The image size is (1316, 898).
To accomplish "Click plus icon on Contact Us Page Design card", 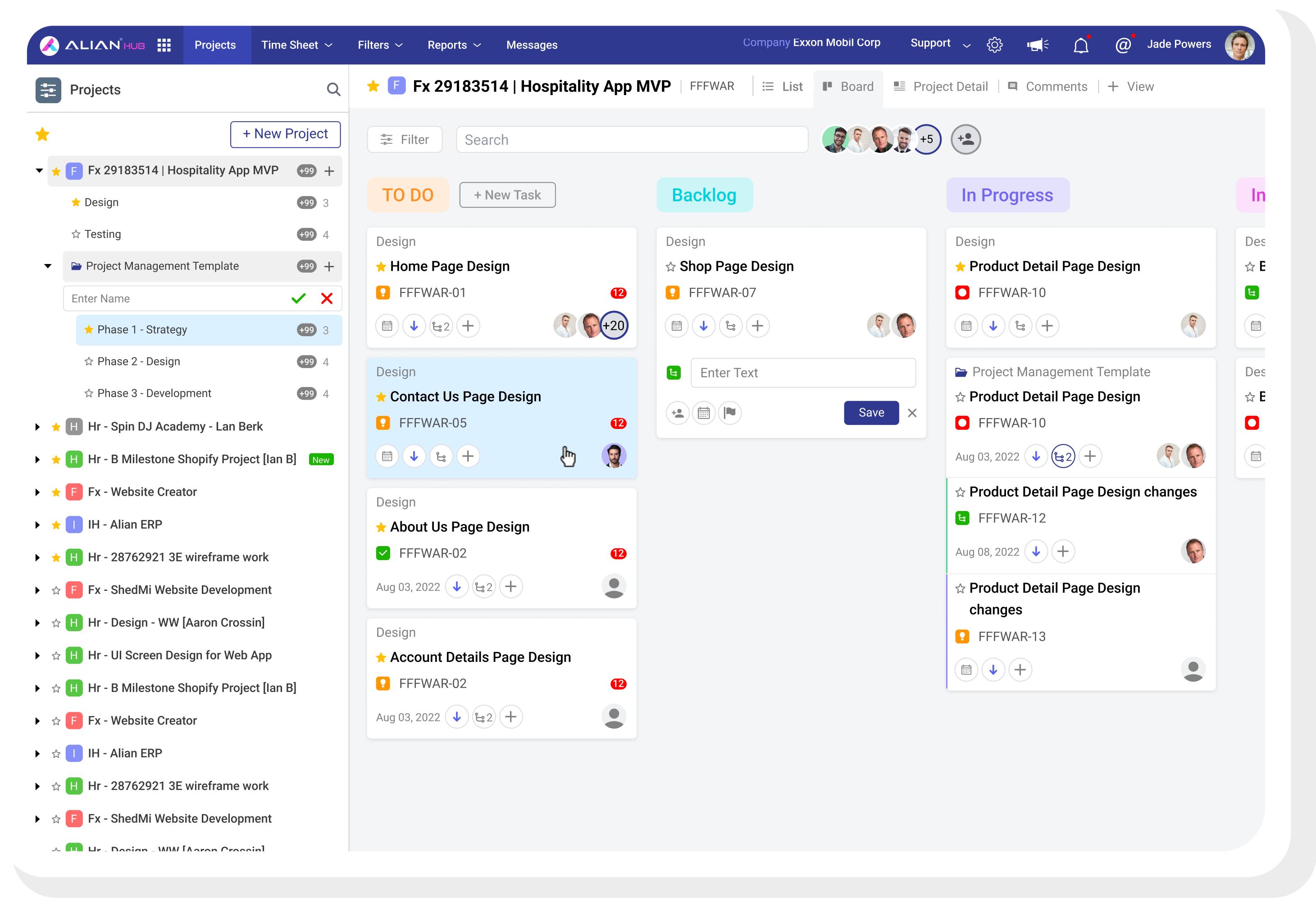I will click(x=468, y=456).
